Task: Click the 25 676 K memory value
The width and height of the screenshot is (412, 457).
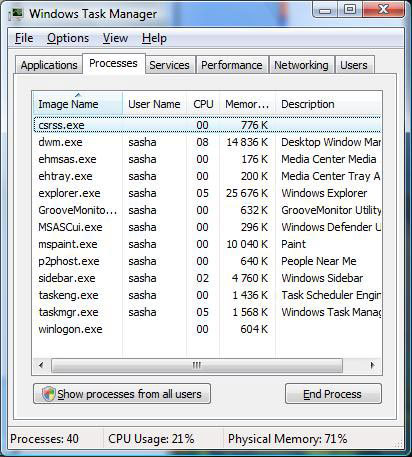Action: (x=247, y=193)
